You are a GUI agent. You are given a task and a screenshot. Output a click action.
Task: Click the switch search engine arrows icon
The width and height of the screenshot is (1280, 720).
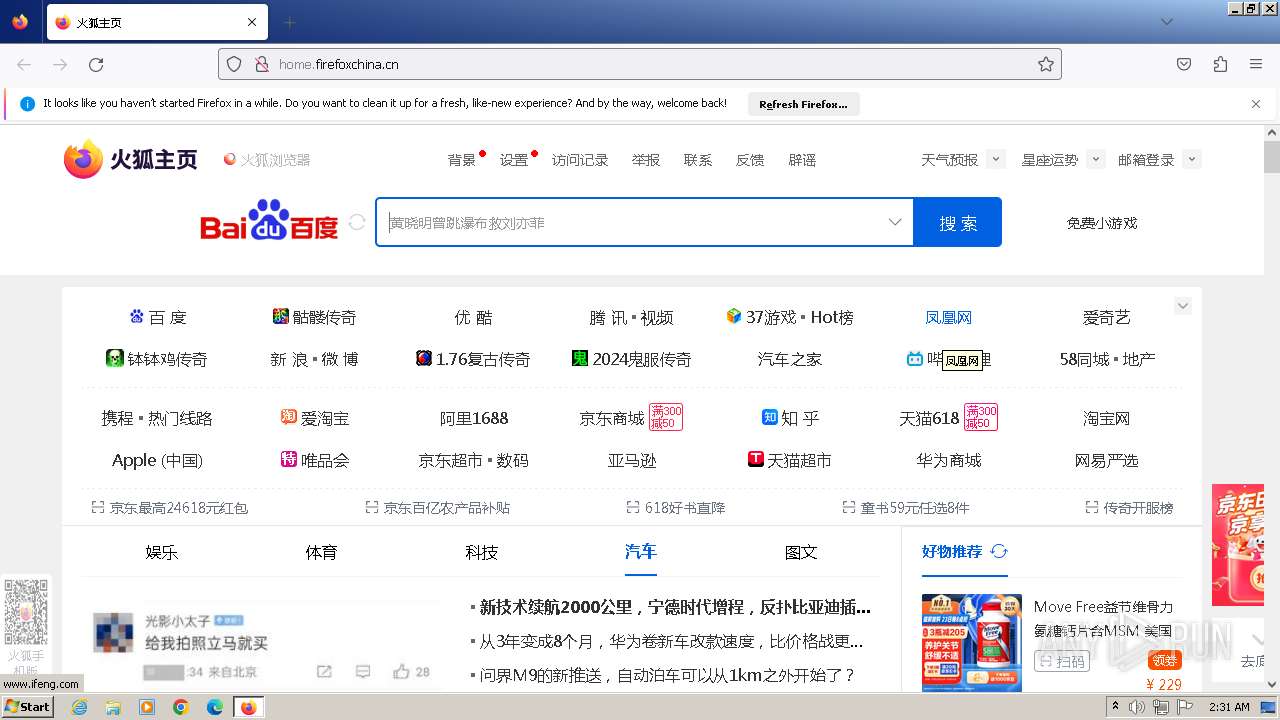click(x=357, y=222)
